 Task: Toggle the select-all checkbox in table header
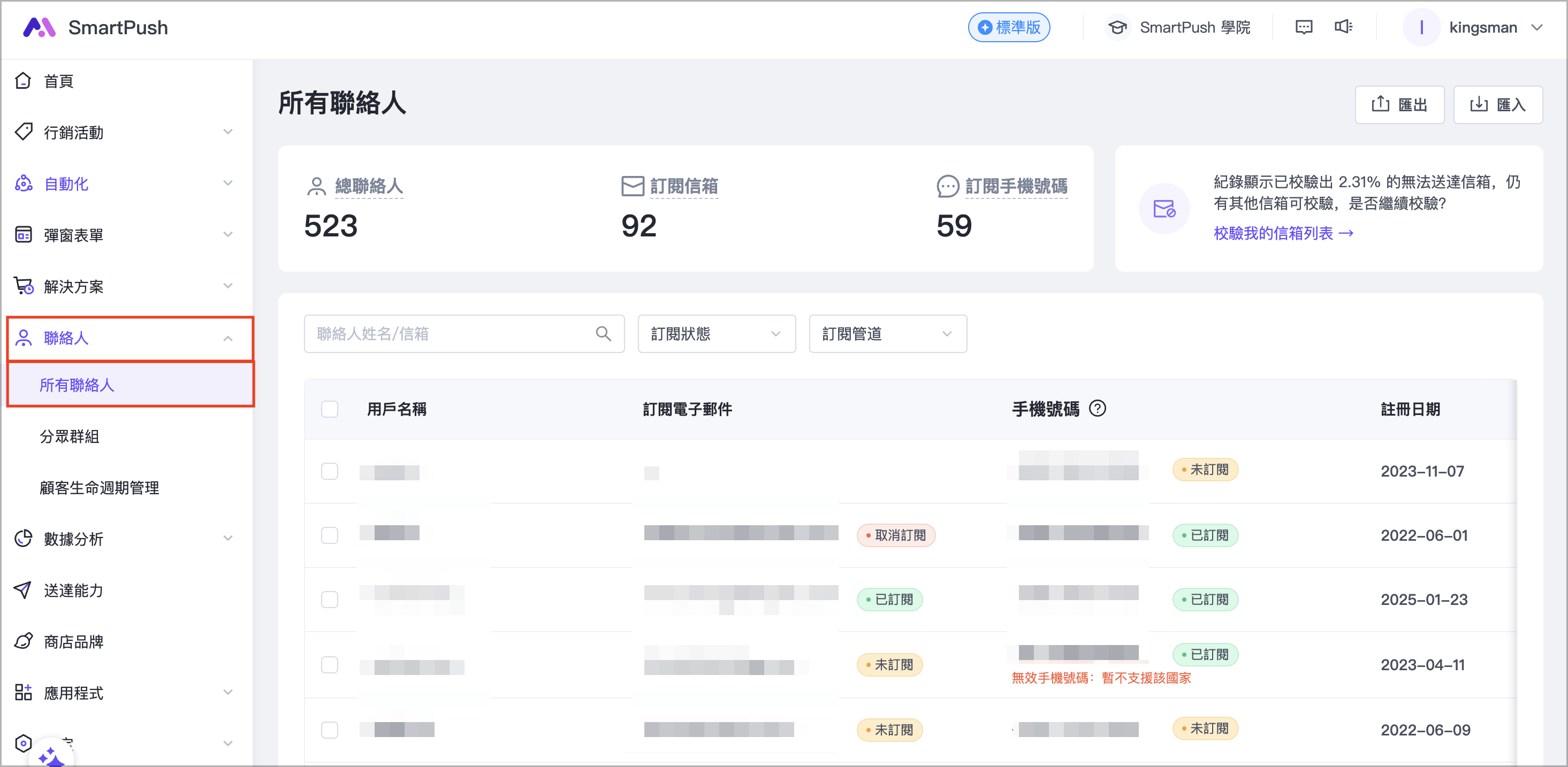(329, 409)
